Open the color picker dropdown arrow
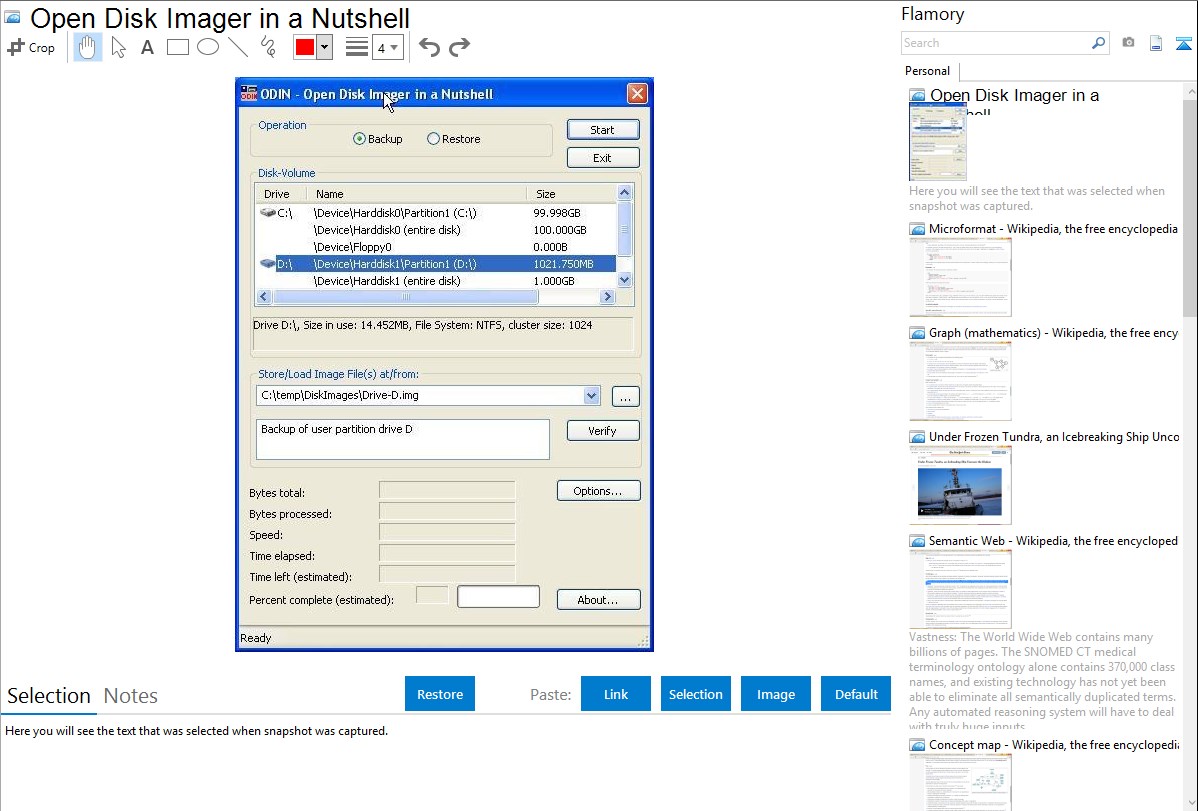The height and width of the screenshot is (811, 1198). [325, 47]
